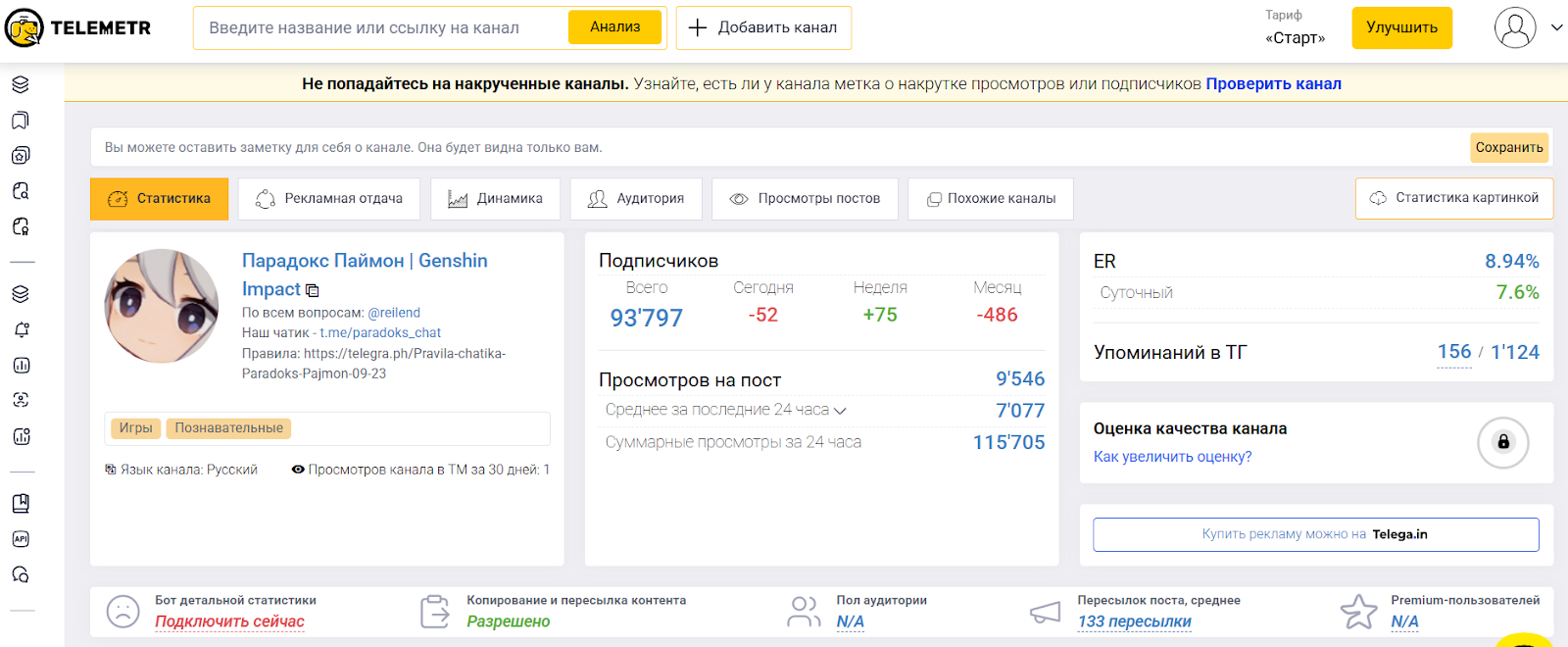Click the lock icon for channel rating
The image size is (1568, 647).
click(1502, 442)
